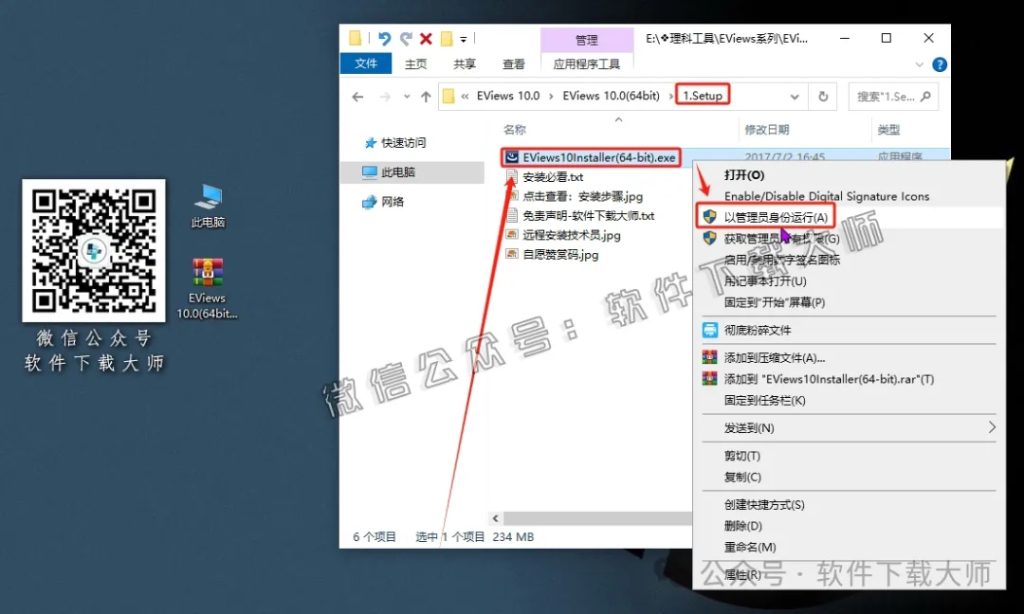Screen dimensions: 1024x614
Task: Open Help via the blue question mark icon
Action: tap(937, 65)
